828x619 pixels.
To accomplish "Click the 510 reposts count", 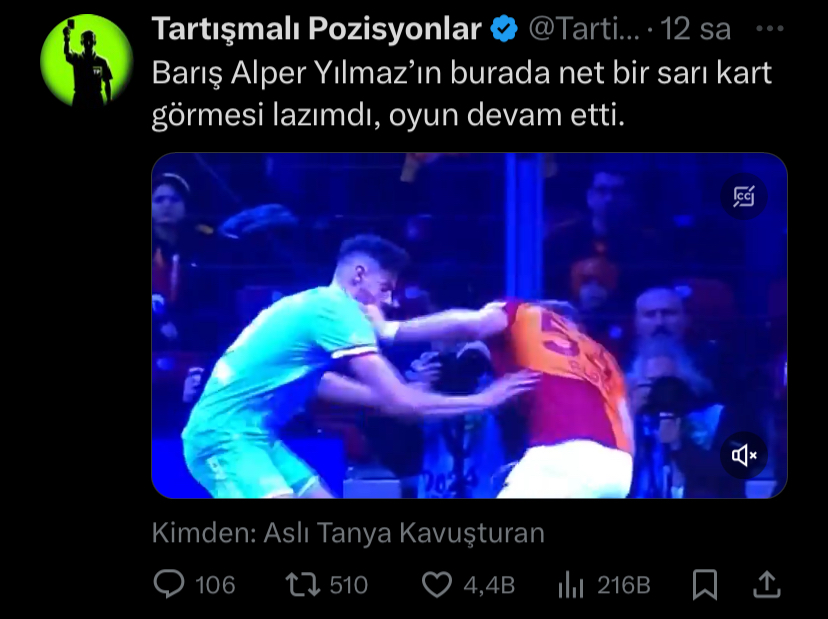I will [x=349, y=585].
